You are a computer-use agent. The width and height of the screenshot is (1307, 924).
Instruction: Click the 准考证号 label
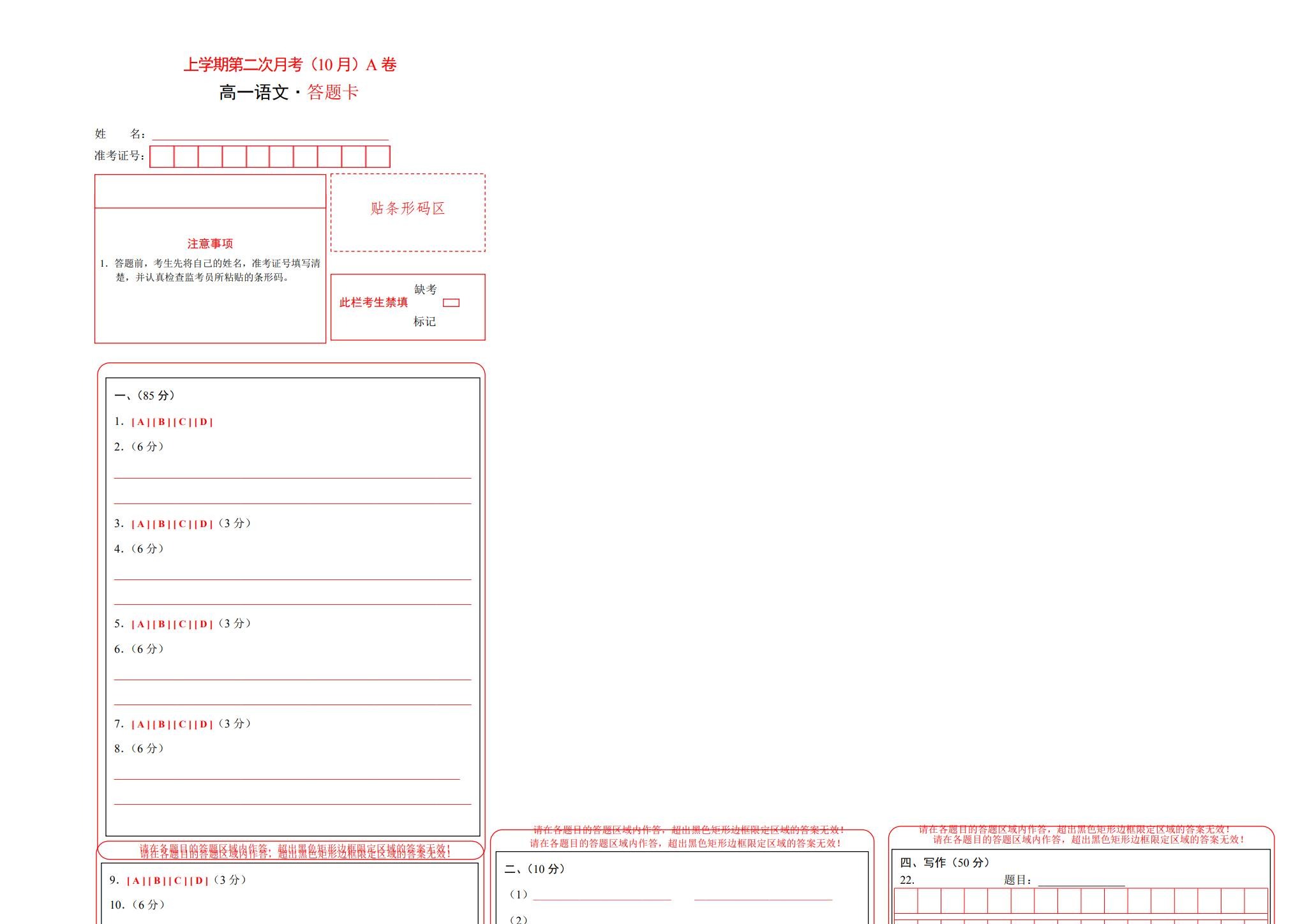point(119,156)
